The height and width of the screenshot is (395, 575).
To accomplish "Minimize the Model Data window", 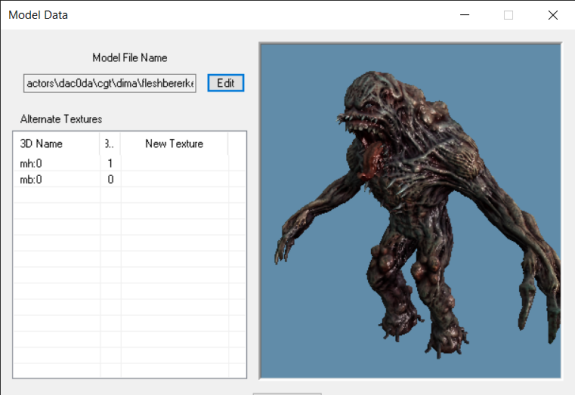I will [465, 15].
